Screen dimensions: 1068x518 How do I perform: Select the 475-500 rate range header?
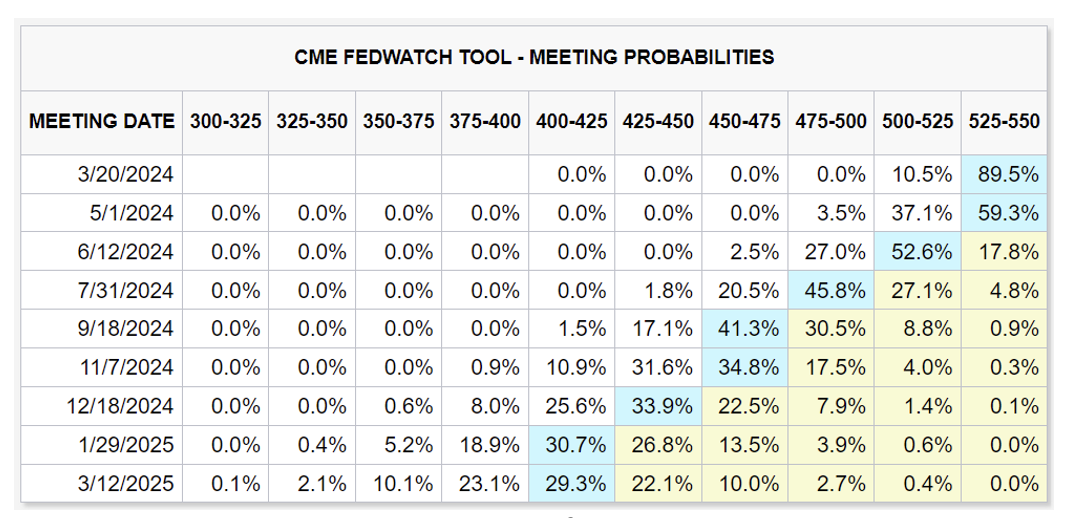831,122
